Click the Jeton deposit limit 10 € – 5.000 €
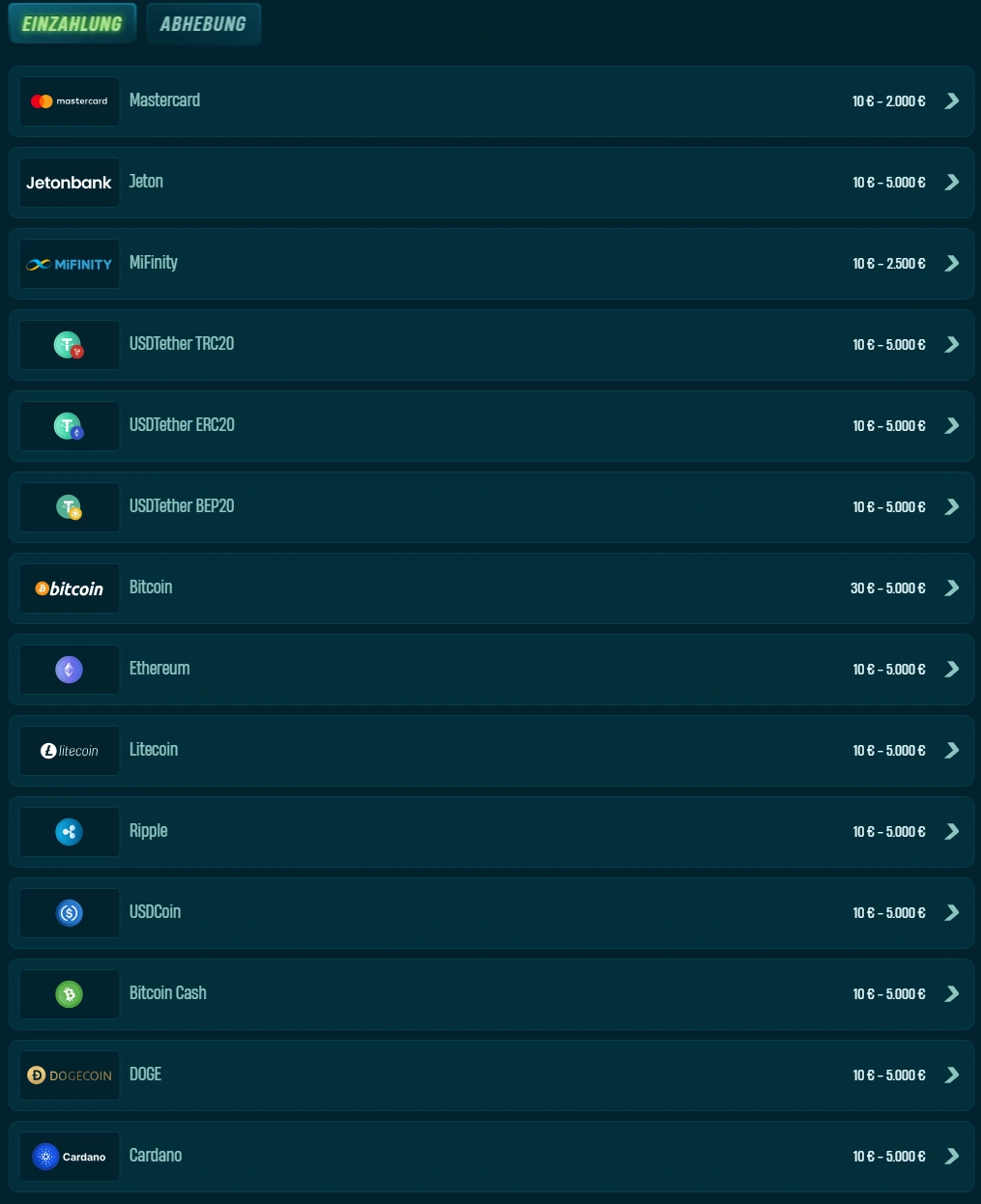The image size is (981, 1204). point(889,183)
